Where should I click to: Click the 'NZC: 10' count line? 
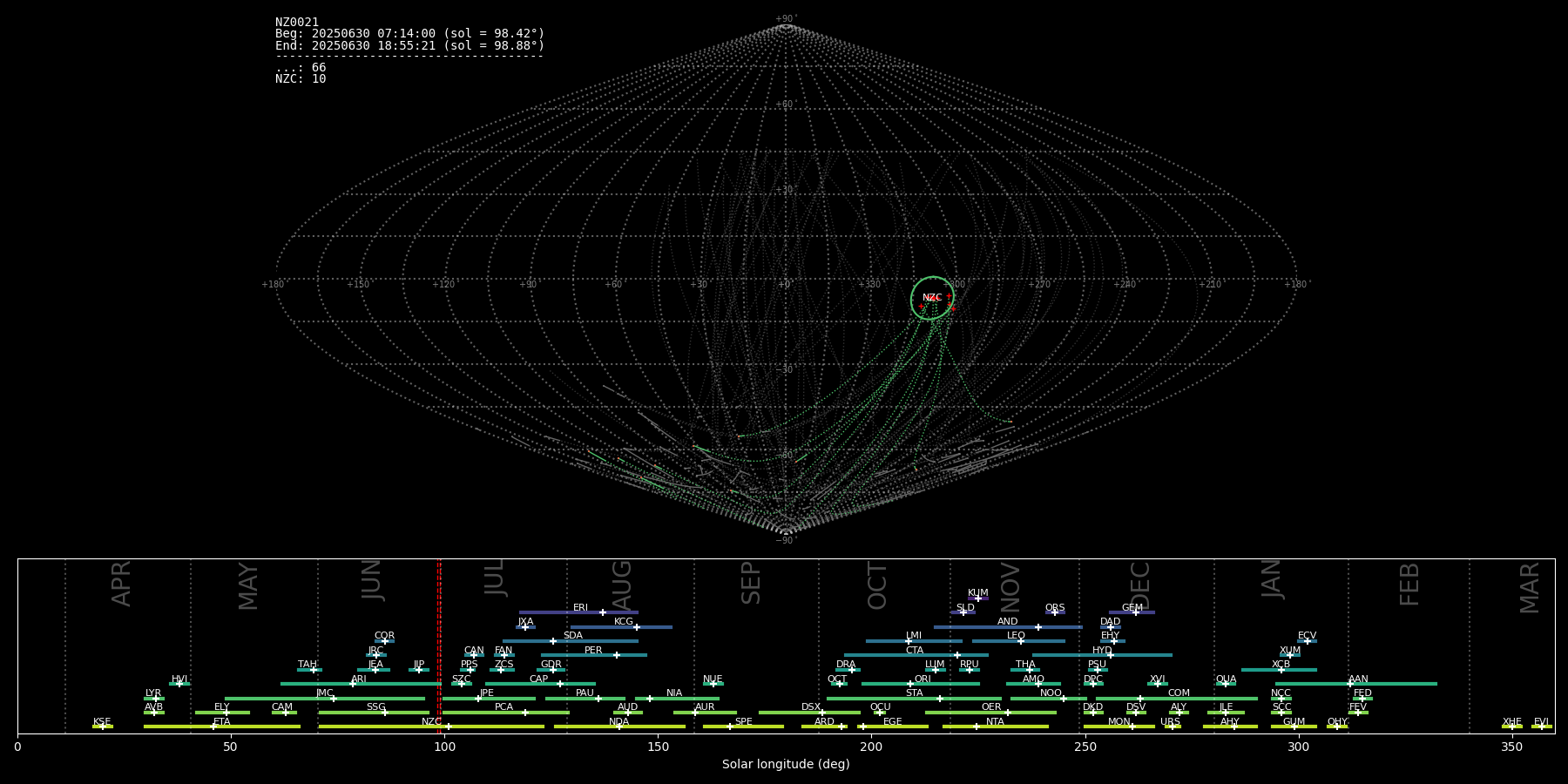301,79
